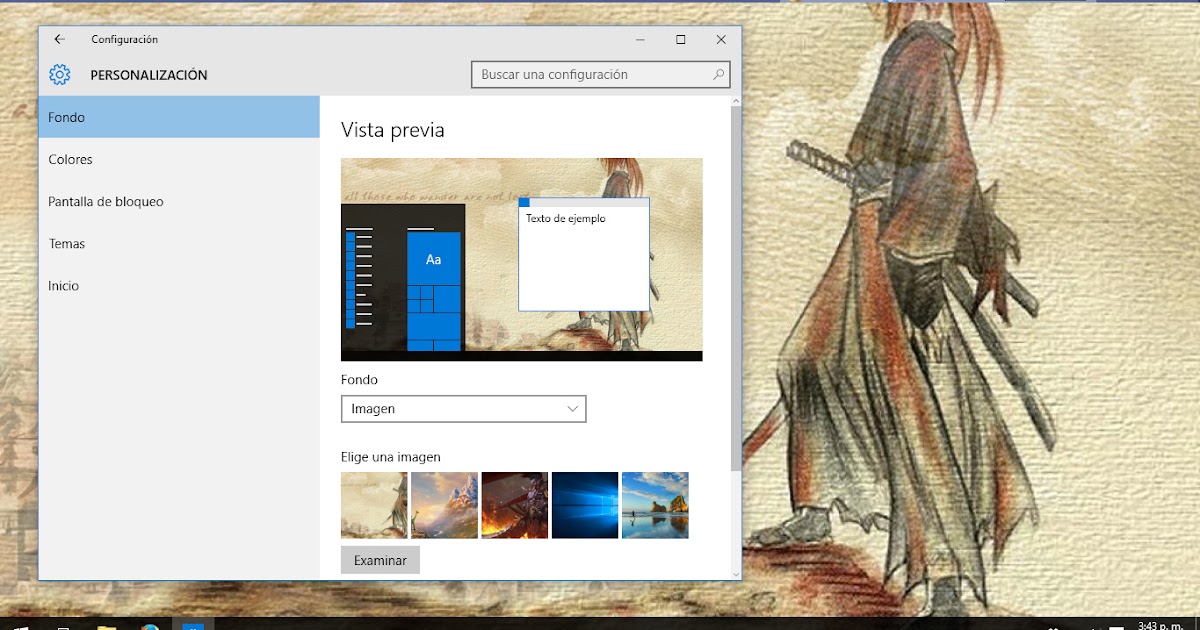Choose the beach rock sunset thumbnail
The image size is (1200, 630).
[655, 505]
